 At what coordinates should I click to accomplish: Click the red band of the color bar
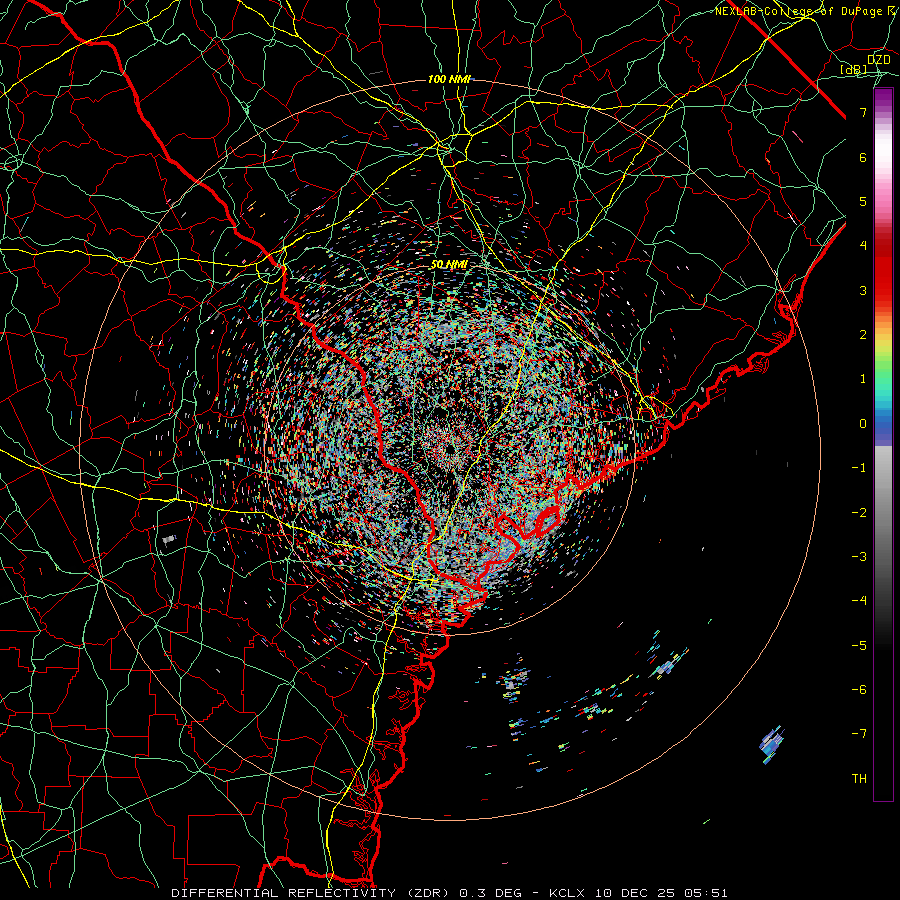[x=883, y=267]
